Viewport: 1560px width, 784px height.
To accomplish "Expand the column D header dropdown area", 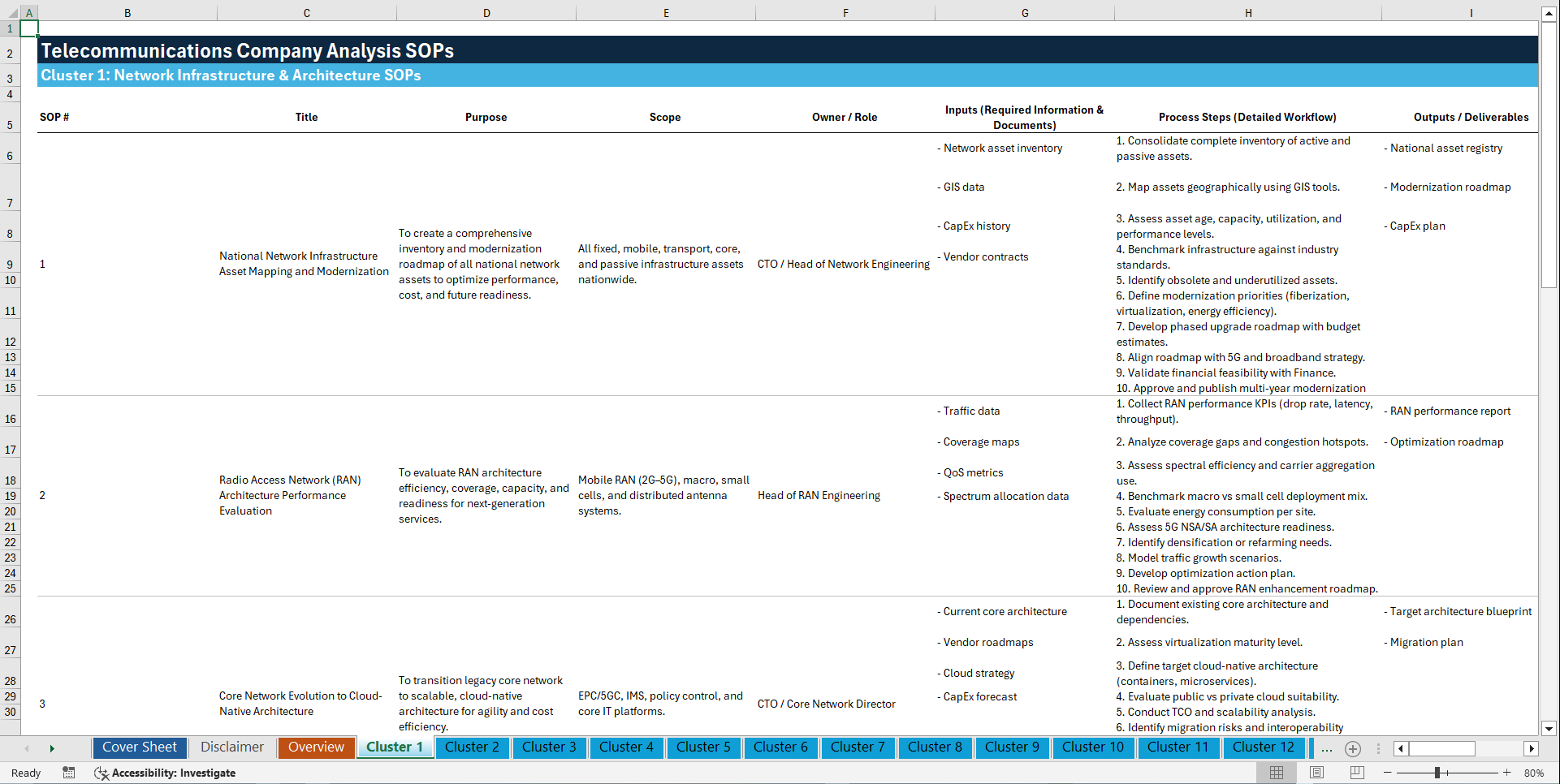I will 486,12.
